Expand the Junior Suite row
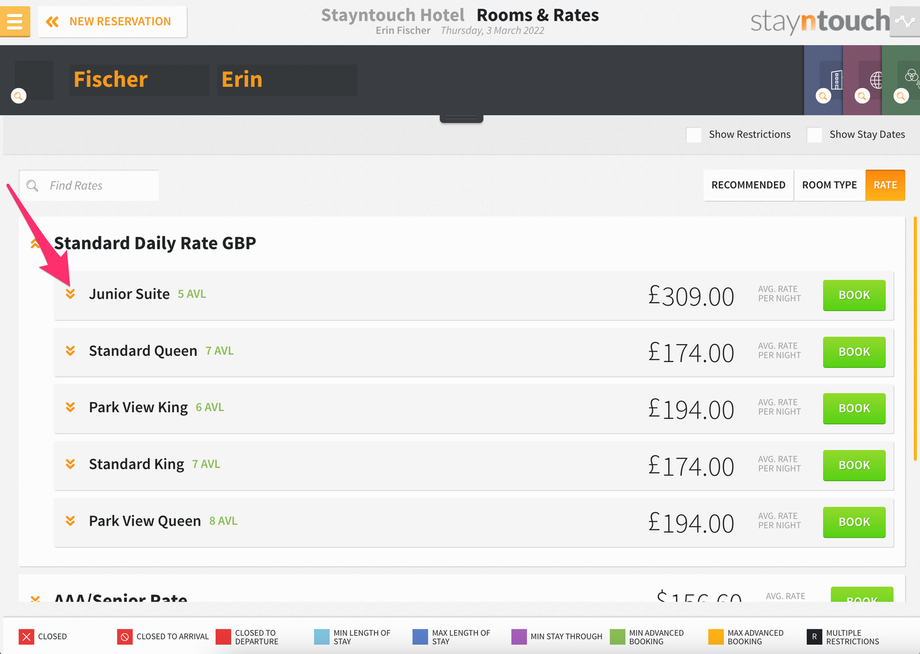The width and height of the screenshot is (920, 654). point(70,294)
